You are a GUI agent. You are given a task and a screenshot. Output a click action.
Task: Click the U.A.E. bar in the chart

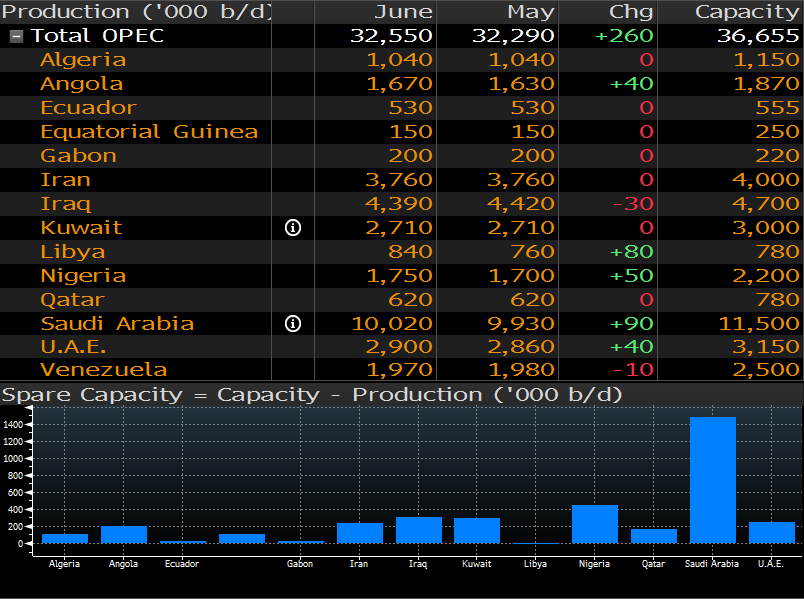click(x=771, y=532)
